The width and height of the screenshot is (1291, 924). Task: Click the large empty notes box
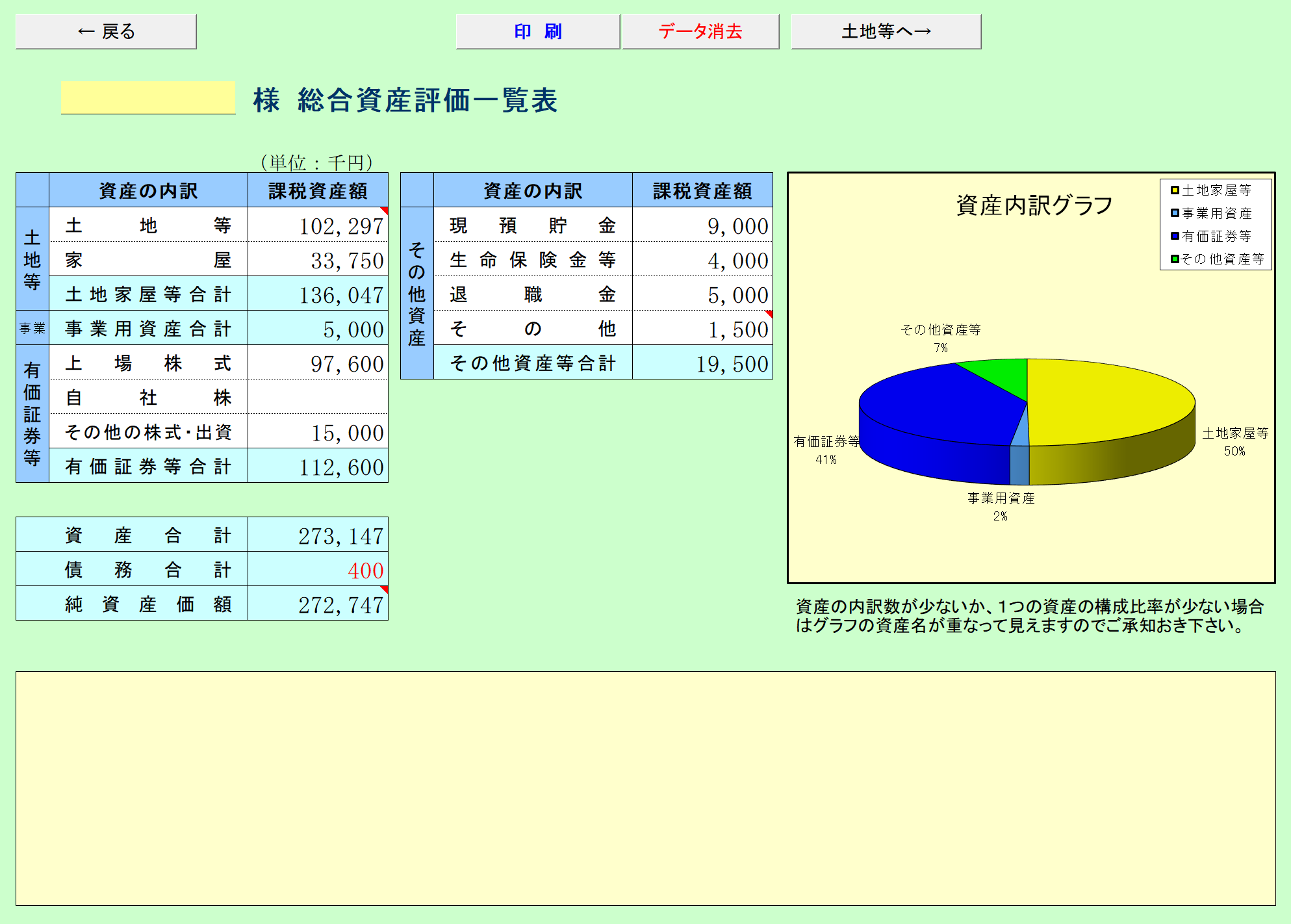coord(645,788)
